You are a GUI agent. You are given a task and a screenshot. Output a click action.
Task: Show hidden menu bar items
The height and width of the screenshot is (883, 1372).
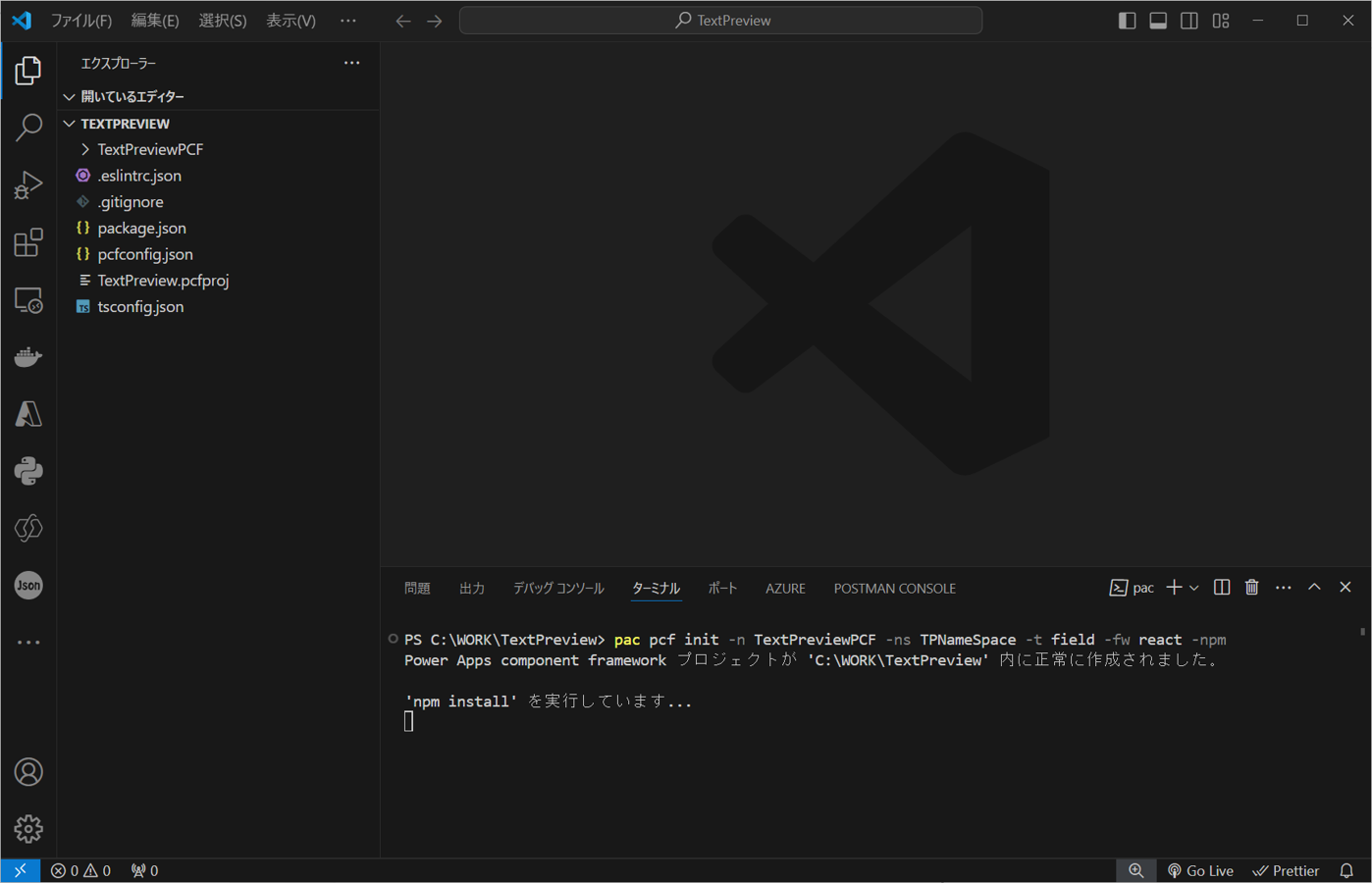(348, 21)
